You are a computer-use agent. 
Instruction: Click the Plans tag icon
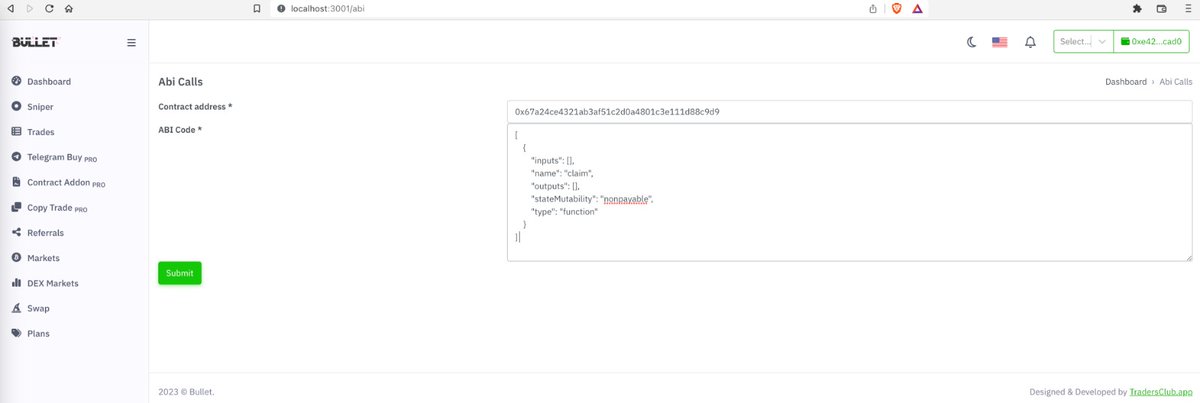tap(16, 333)
